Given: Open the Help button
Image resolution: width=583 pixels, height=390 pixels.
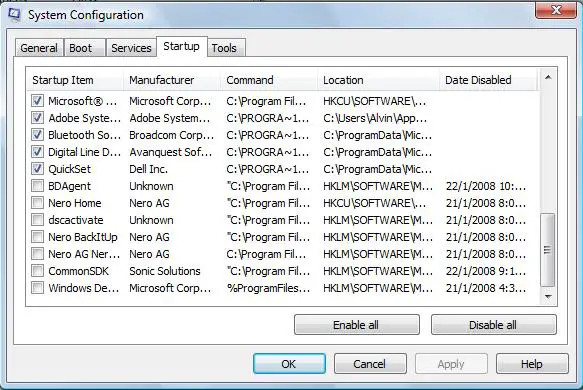Looking at the screenshot, I should click(x=532, y=364).
